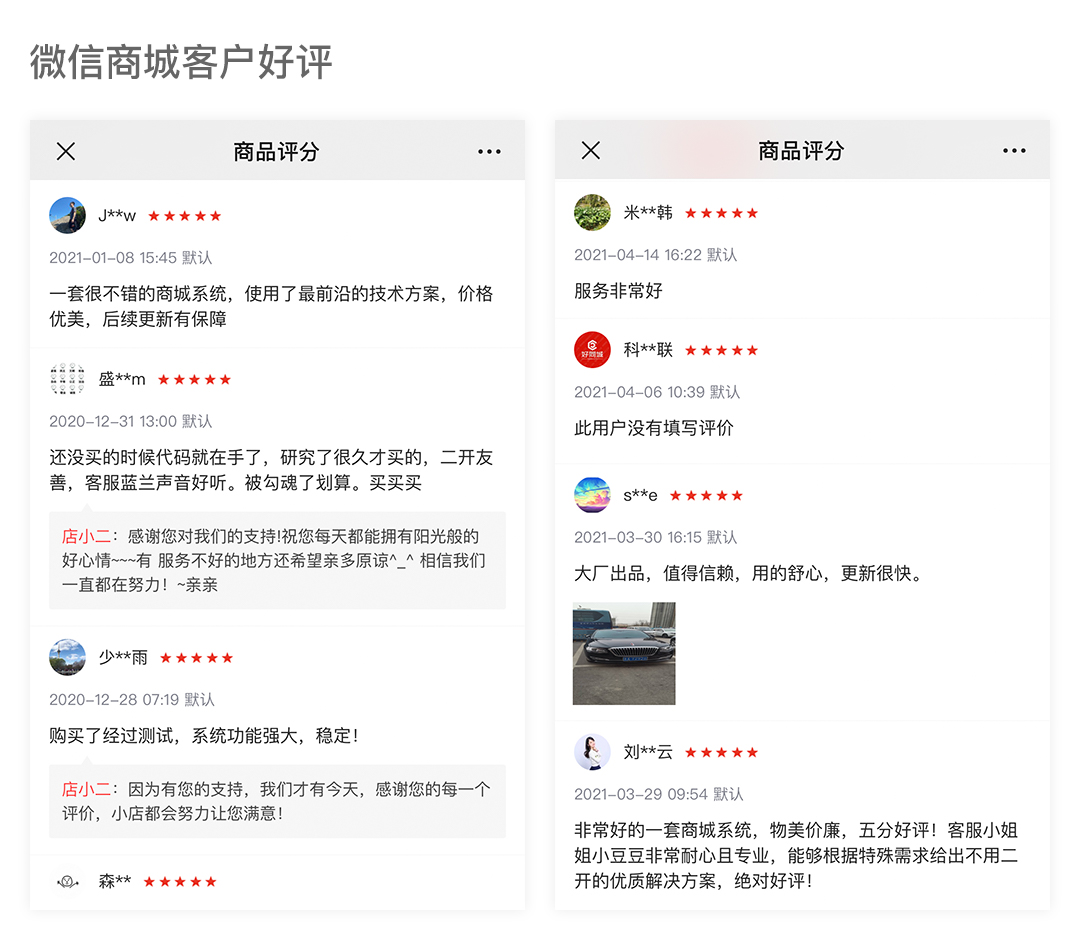The width and height of the screenshot is (1080, 930).
Task: Click the username 米**韩
Action: click(x=648, y=213)
